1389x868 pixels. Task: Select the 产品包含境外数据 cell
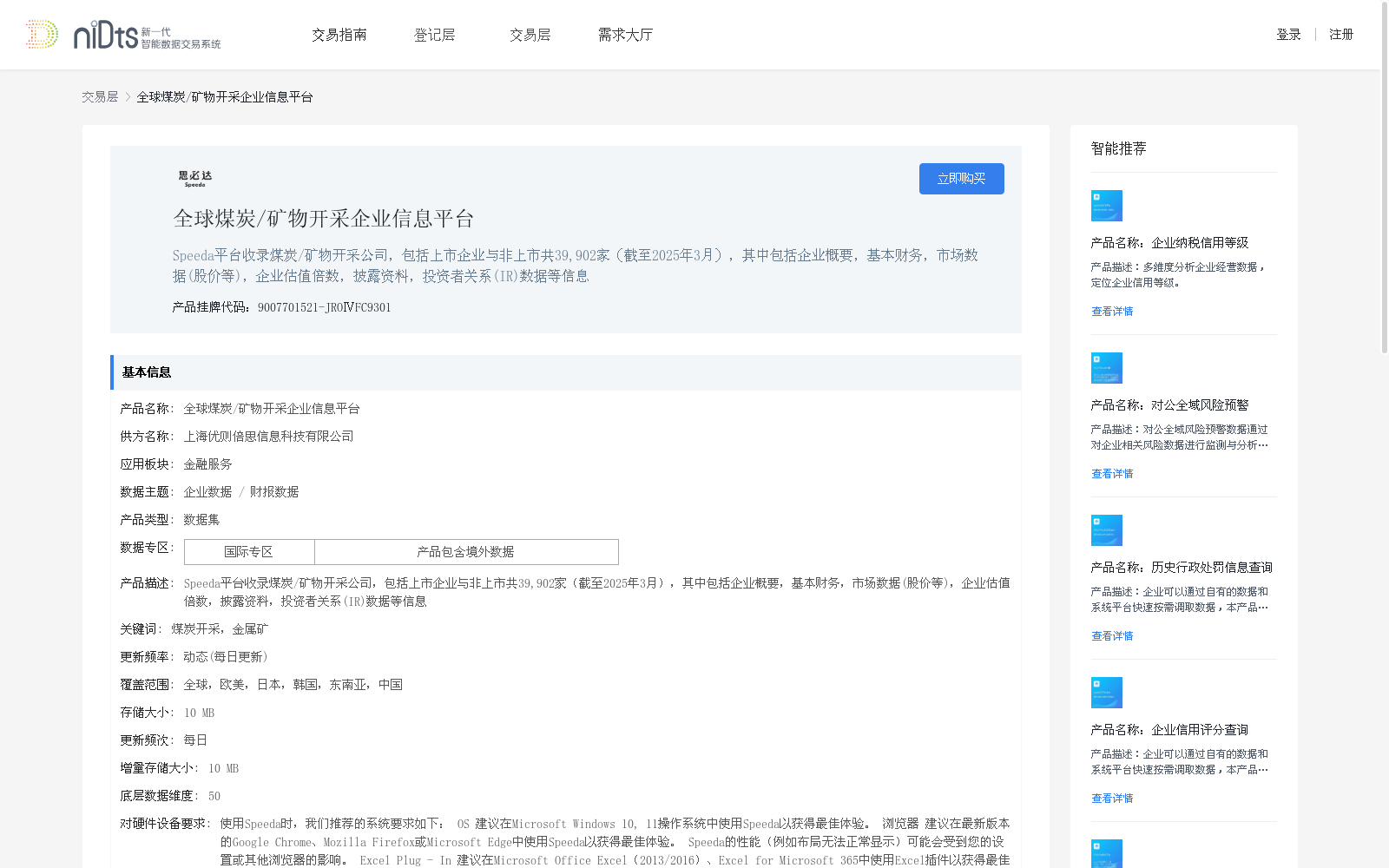(466, 552)
